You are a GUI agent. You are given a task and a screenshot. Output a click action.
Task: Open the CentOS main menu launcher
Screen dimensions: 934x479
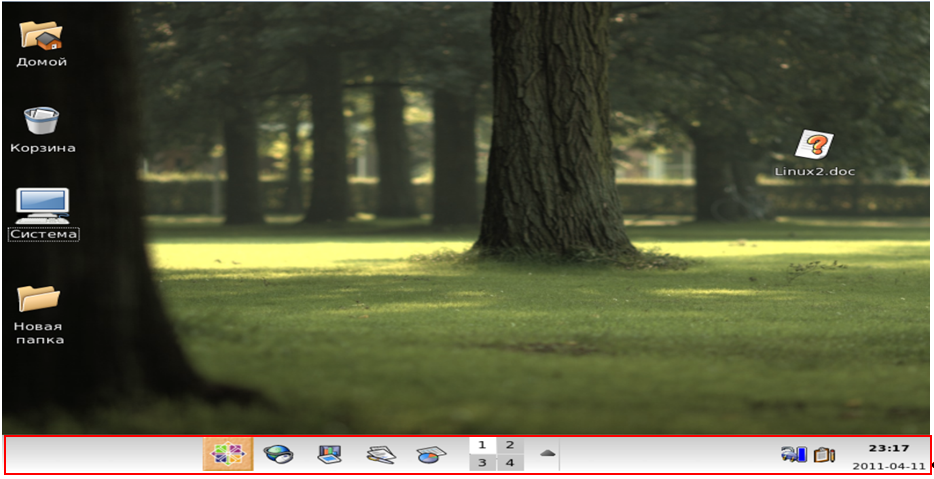tap(228, 454)
